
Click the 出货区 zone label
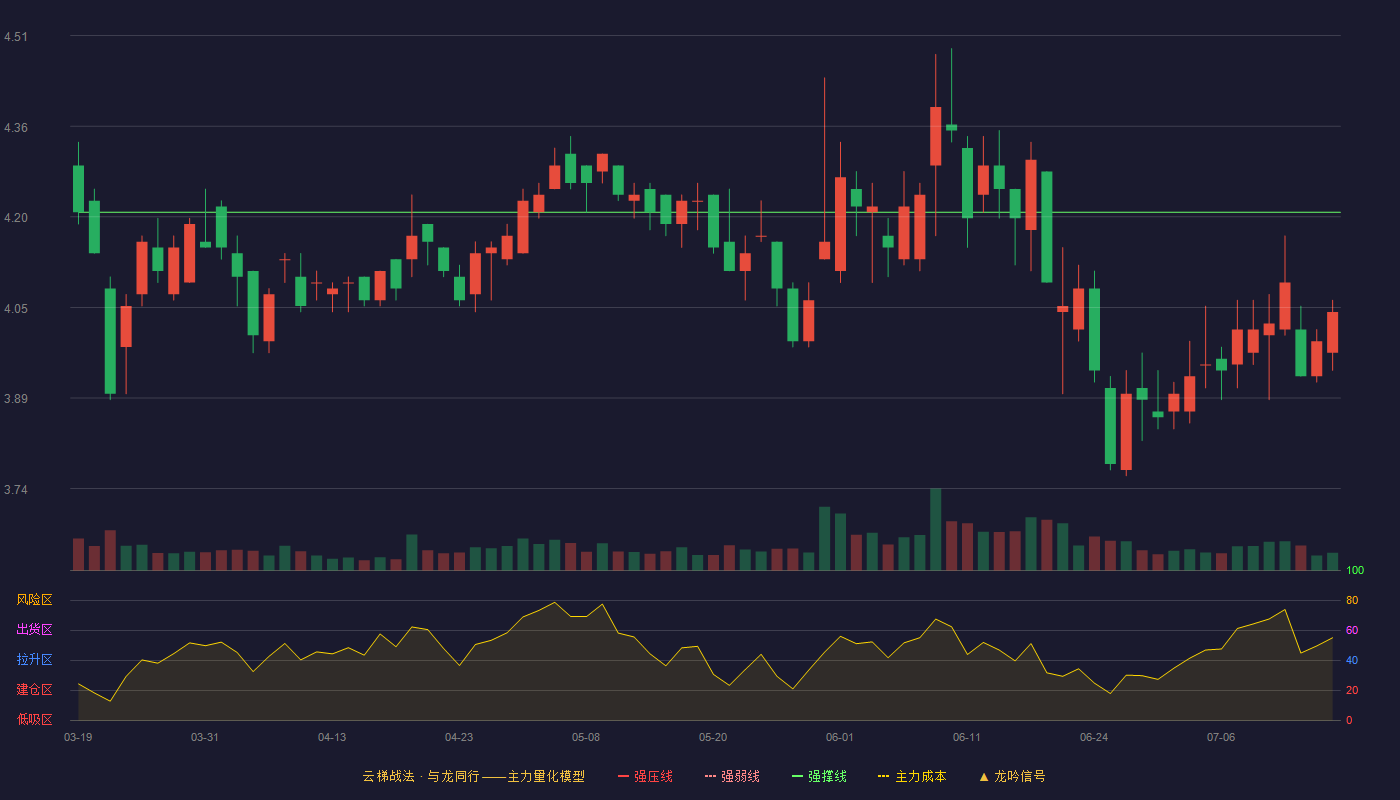click(34, 630)
